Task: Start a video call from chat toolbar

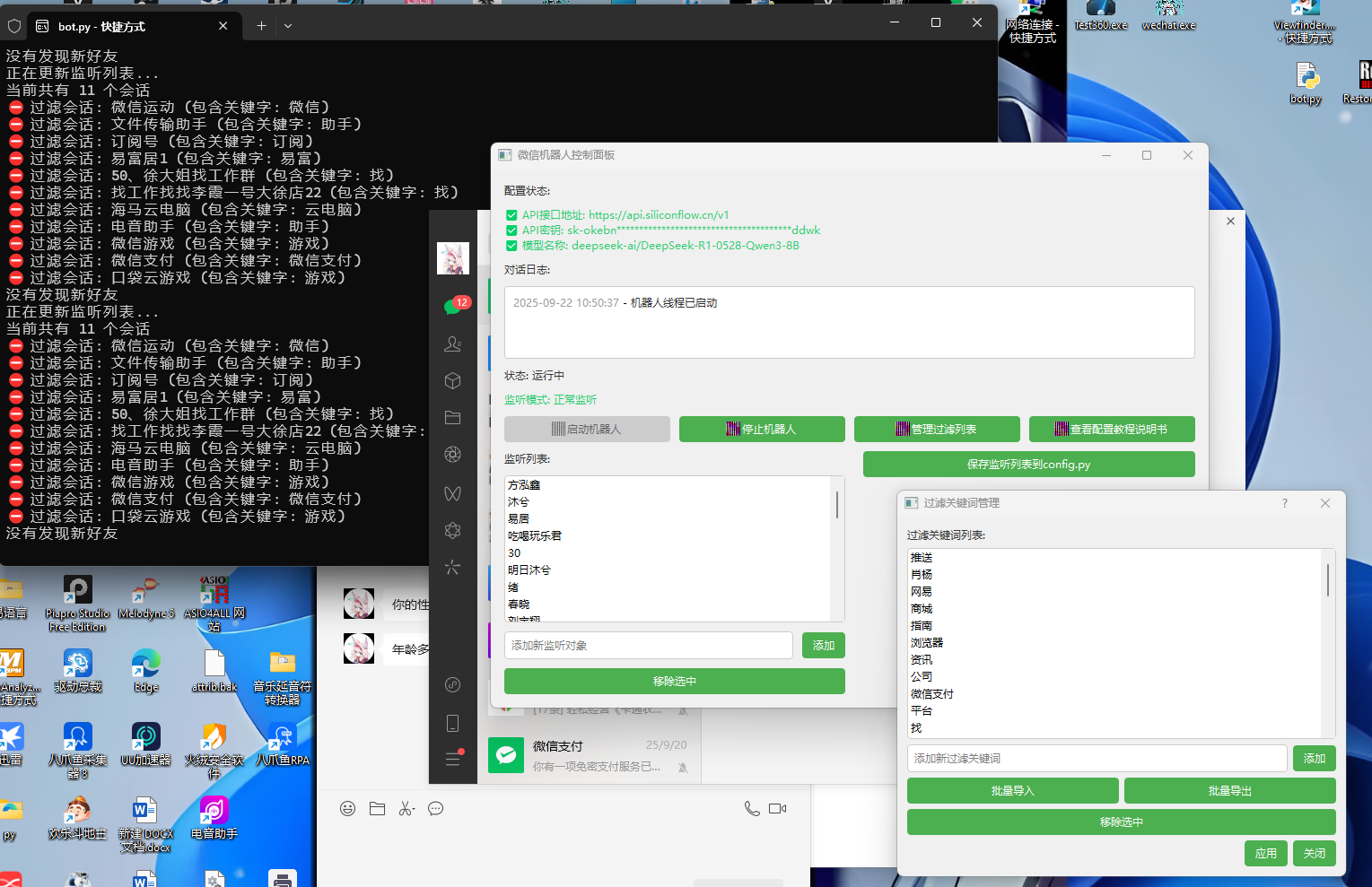Action: click(x=777, y=809)
